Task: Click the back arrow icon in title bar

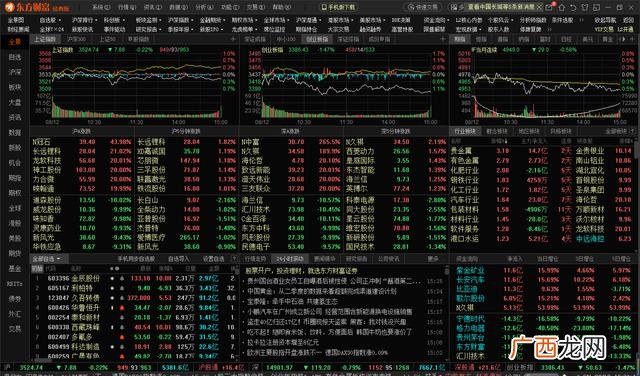Action: click(574, 7)
